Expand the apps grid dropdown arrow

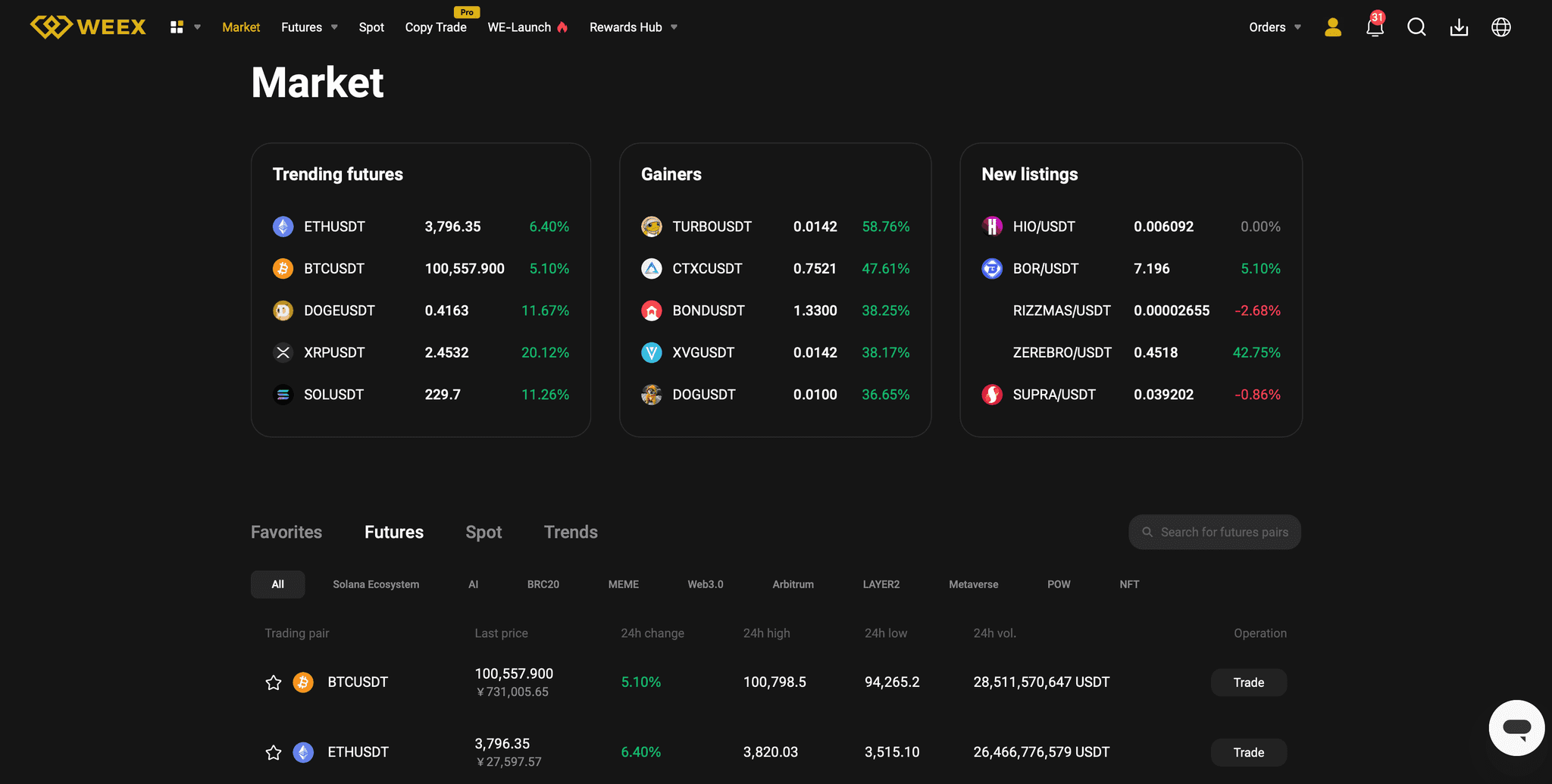[x=197, y=27]
